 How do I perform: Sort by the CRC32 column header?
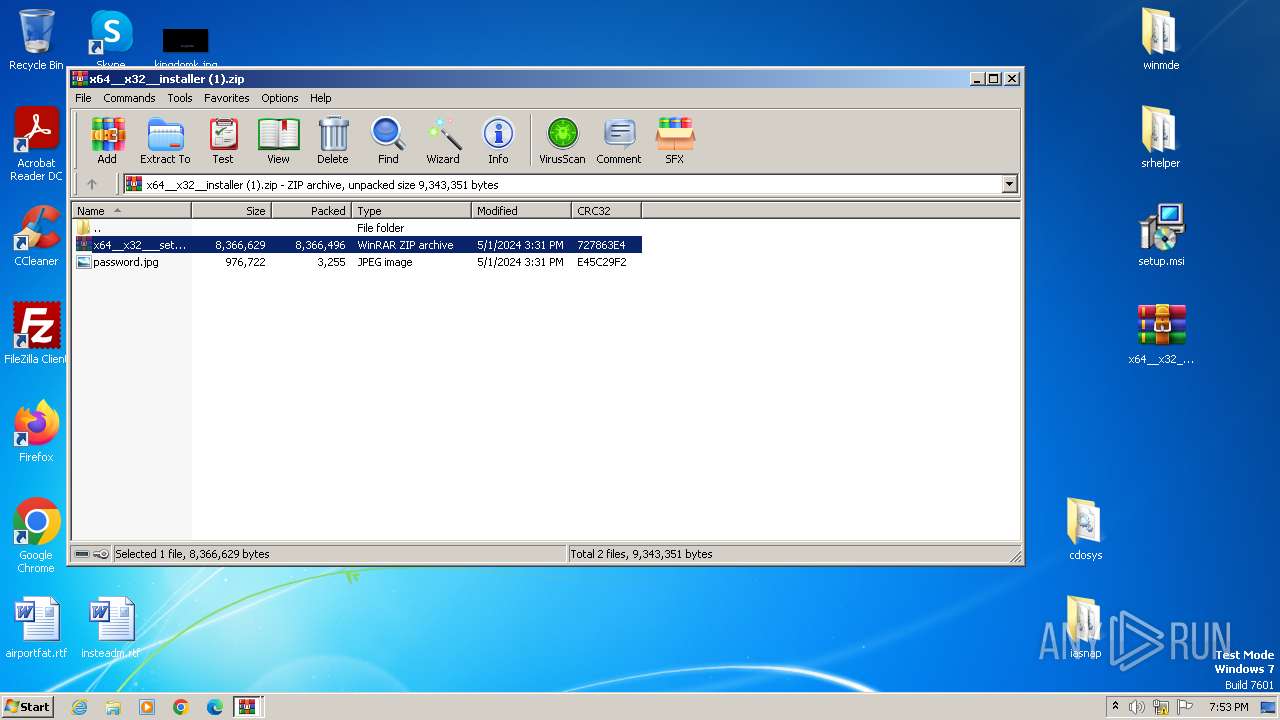click(606, 210)
